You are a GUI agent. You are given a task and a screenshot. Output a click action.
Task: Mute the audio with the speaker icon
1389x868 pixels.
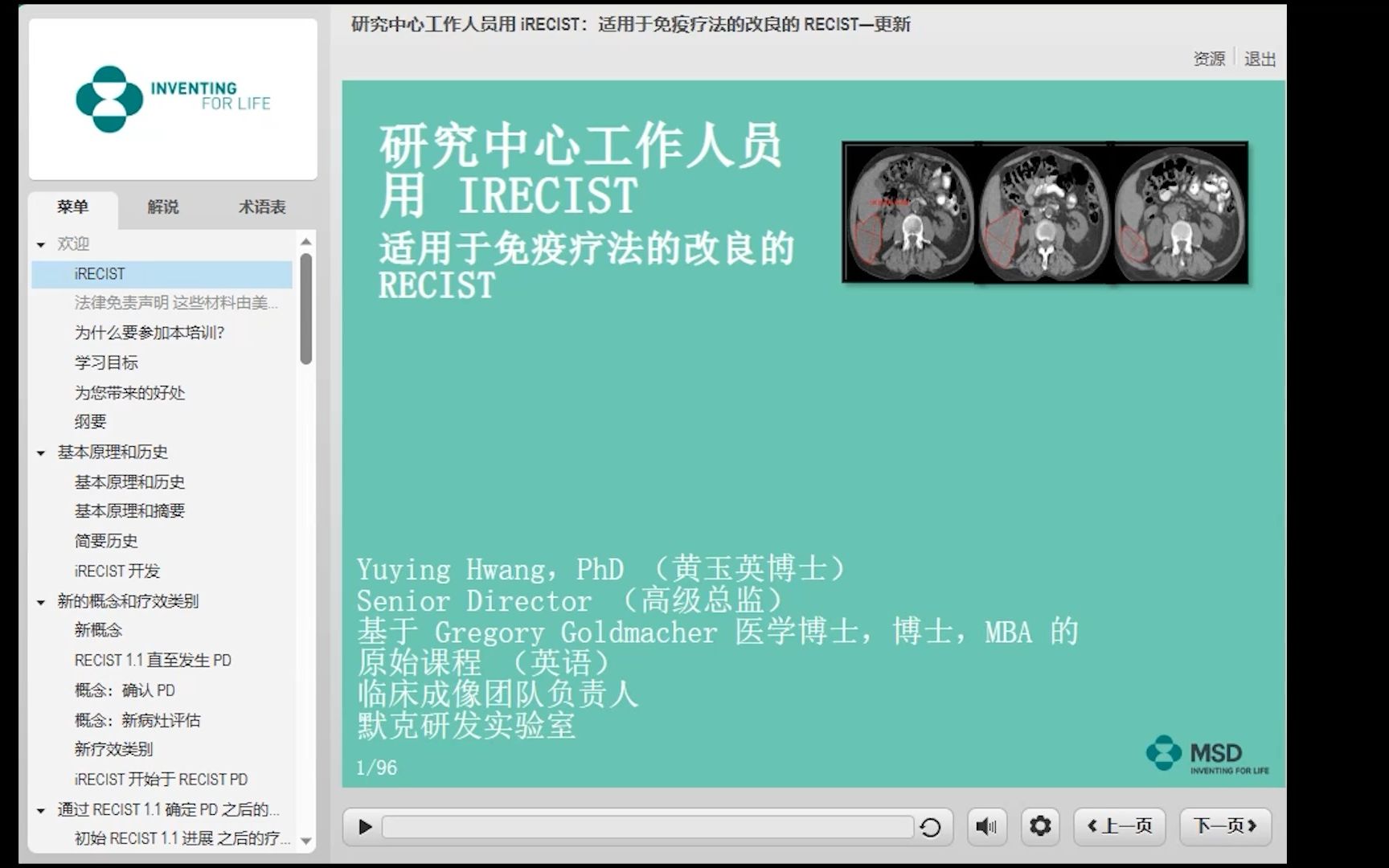(x=986, y=826)
